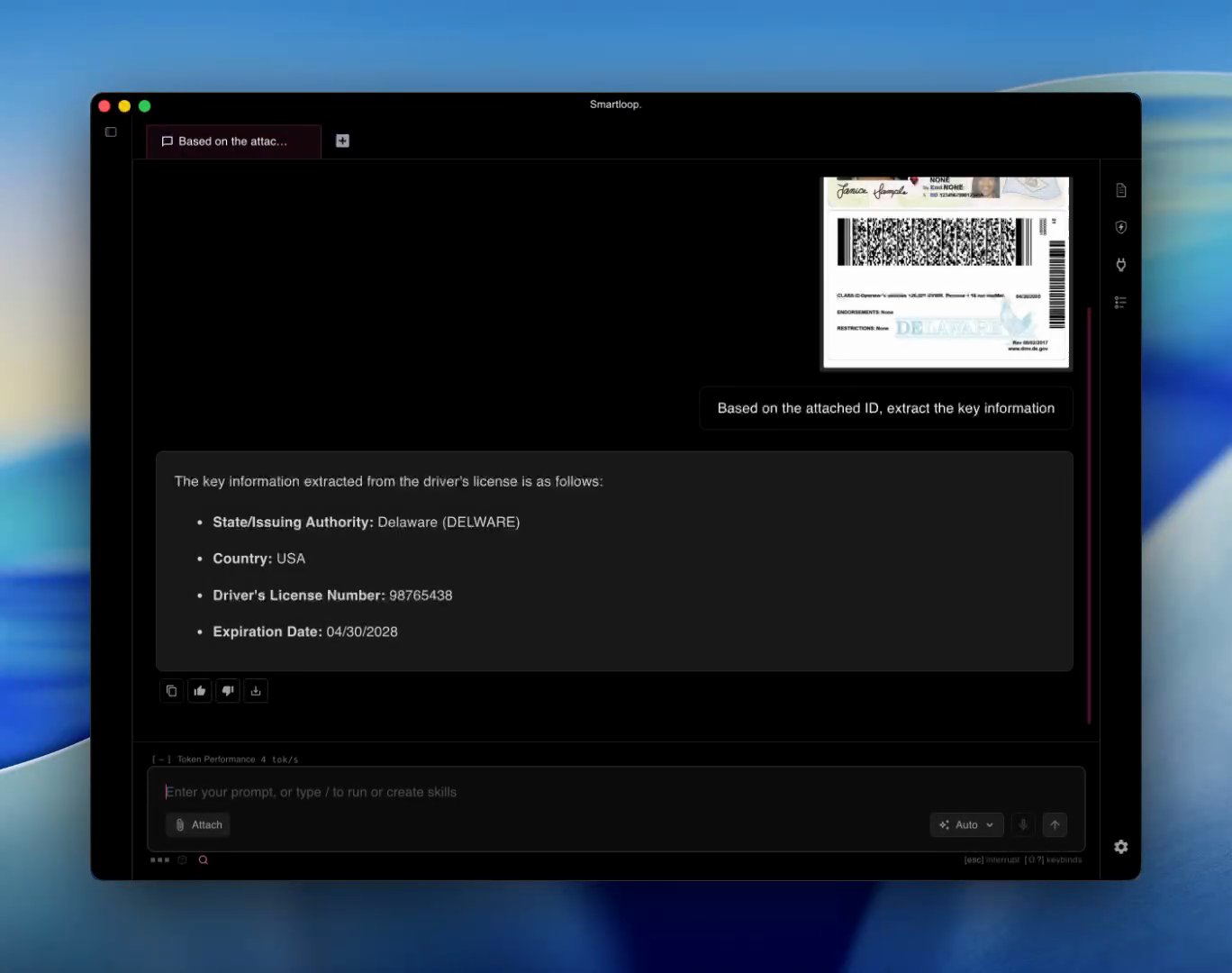Minimize the Smartloop window with yellow button
The height and width of the screenshot is (973, 1232).
pyautogui.click(x=124, y=106)
